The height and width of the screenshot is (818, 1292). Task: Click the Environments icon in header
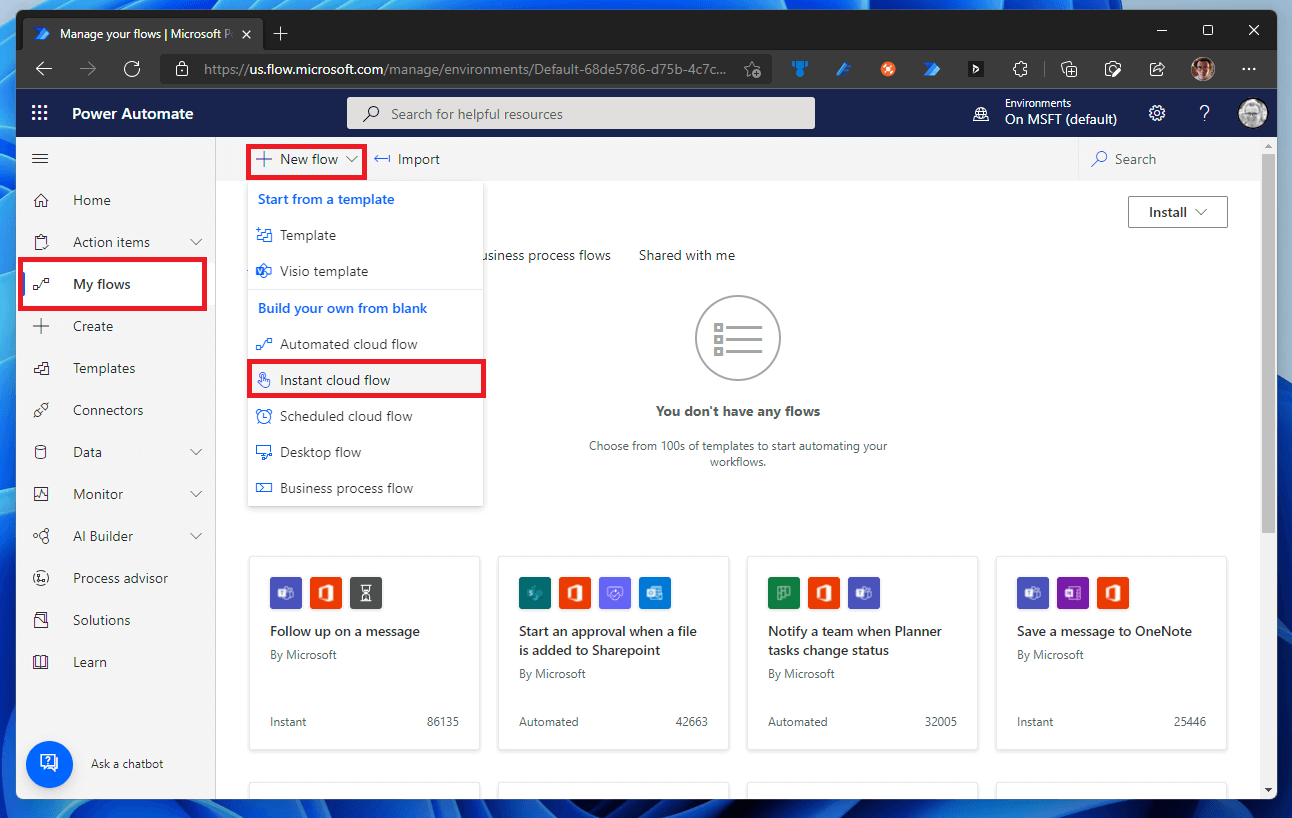pos(981,115)
